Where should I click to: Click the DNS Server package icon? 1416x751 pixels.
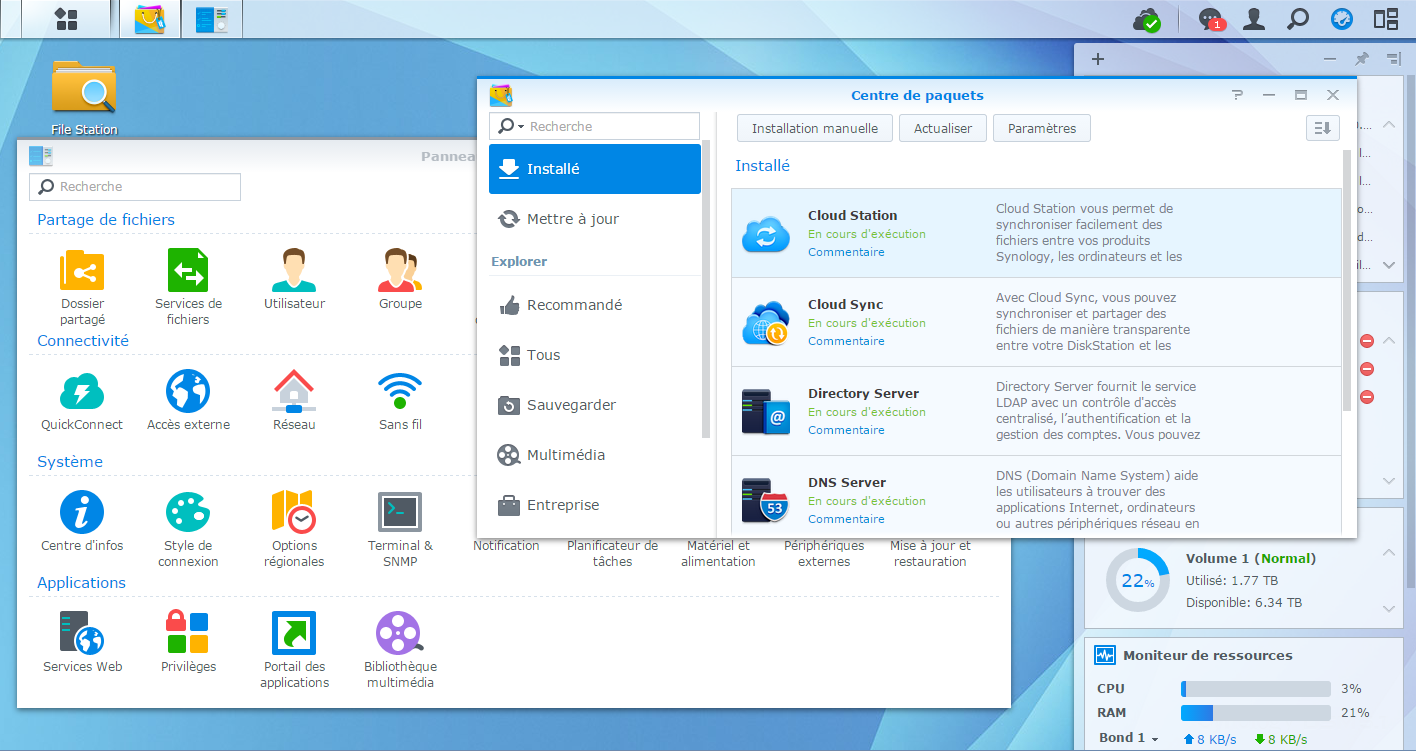click(x=766, y=501)
